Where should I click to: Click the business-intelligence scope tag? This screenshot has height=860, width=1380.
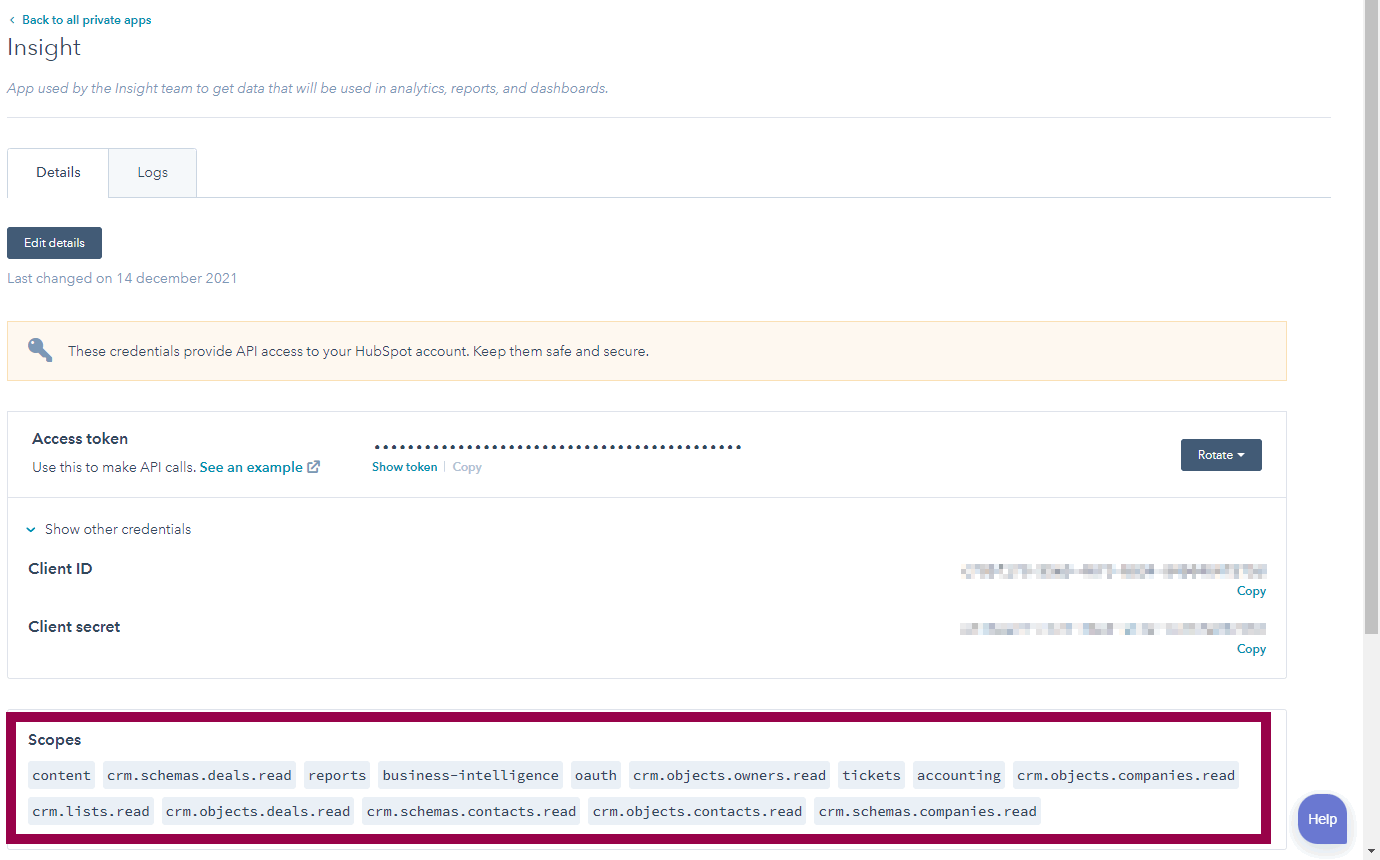(470, 774)
